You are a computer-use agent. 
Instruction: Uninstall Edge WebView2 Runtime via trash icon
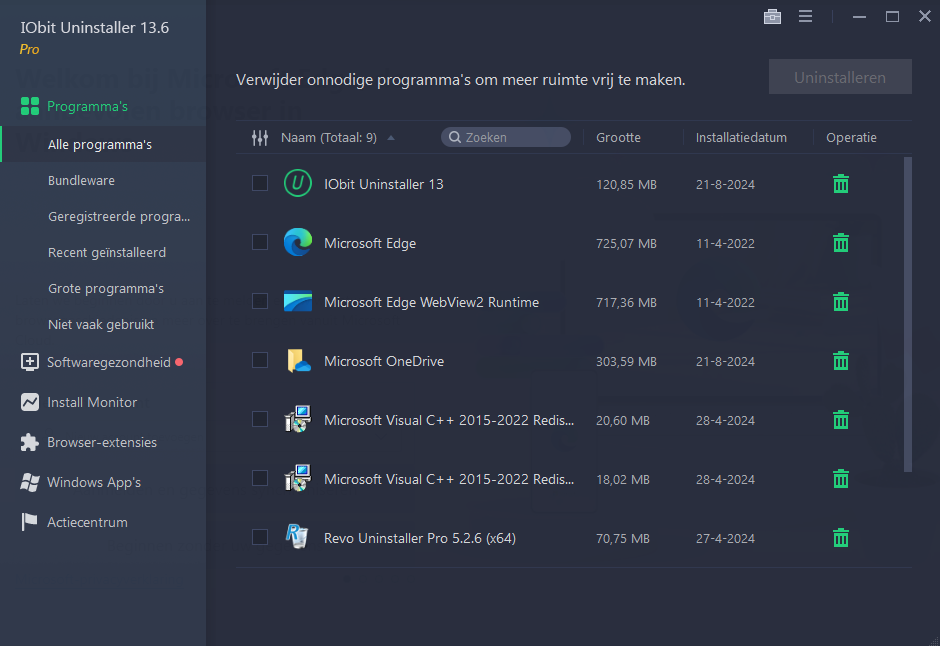tap(840, 302)
